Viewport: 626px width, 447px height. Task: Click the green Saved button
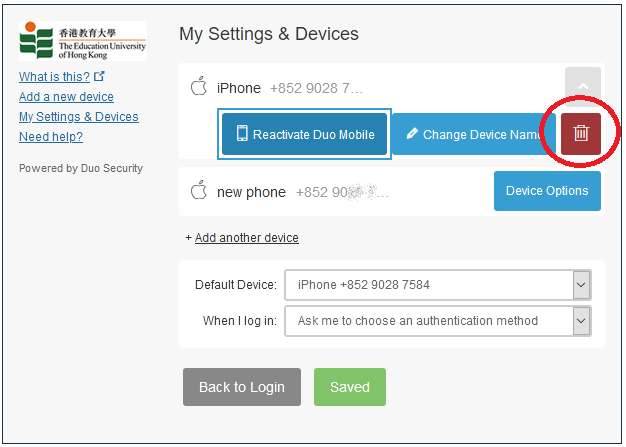(349, 387)
